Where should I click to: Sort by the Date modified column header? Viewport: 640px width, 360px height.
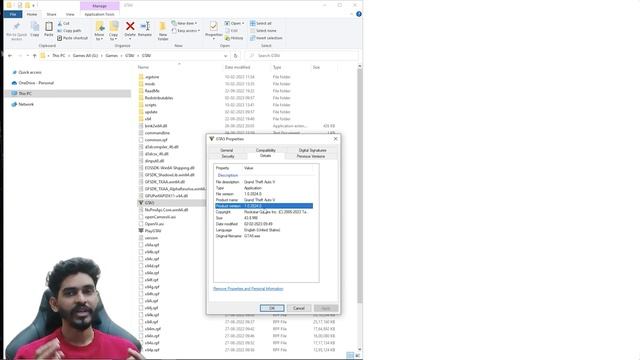pos(237,67)
